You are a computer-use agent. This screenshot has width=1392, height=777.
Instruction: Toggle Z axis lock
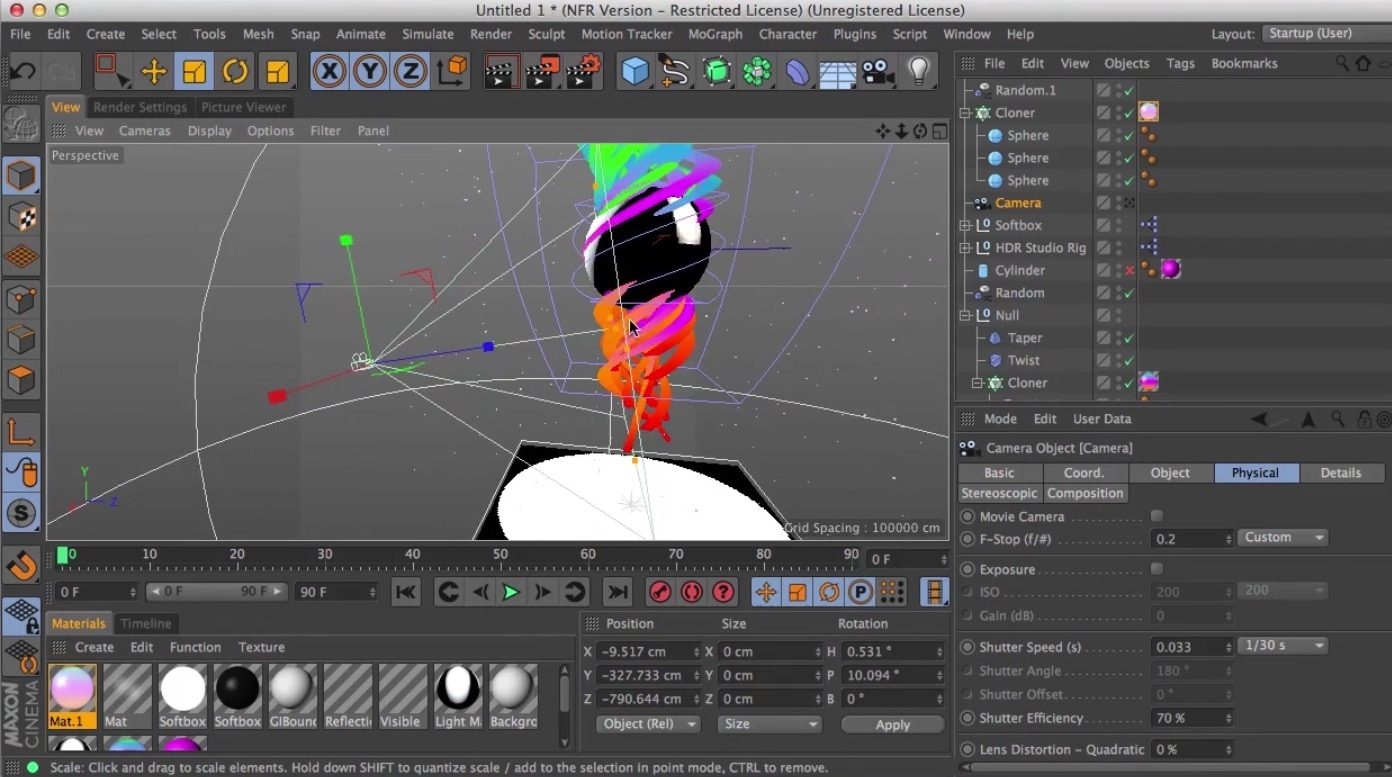pos(410,72)
